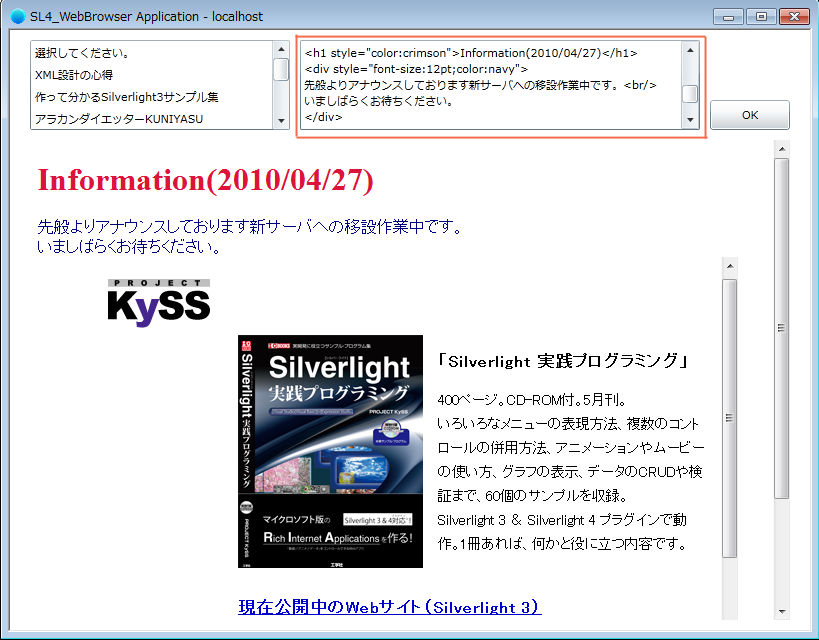Click the Silverlight book cover image
This screenshot has width=819, height=640.
[x=330, y=451]
